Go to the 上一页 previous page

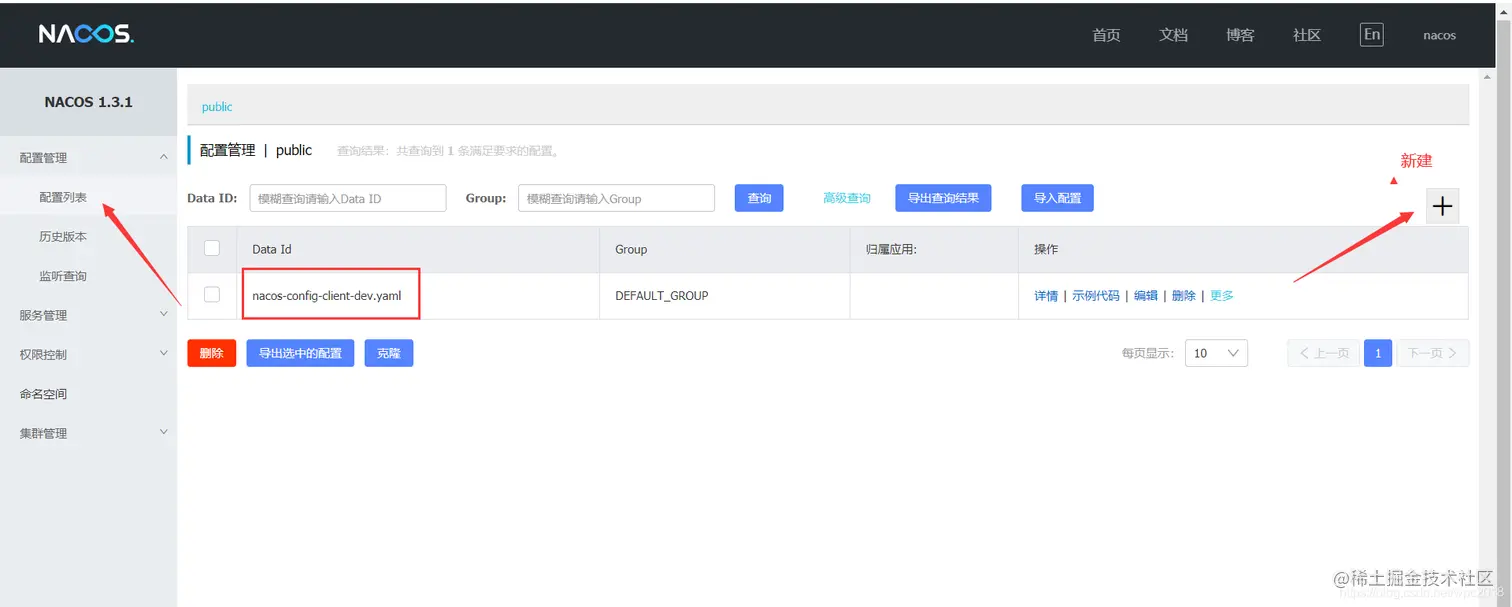[1324, 353]
